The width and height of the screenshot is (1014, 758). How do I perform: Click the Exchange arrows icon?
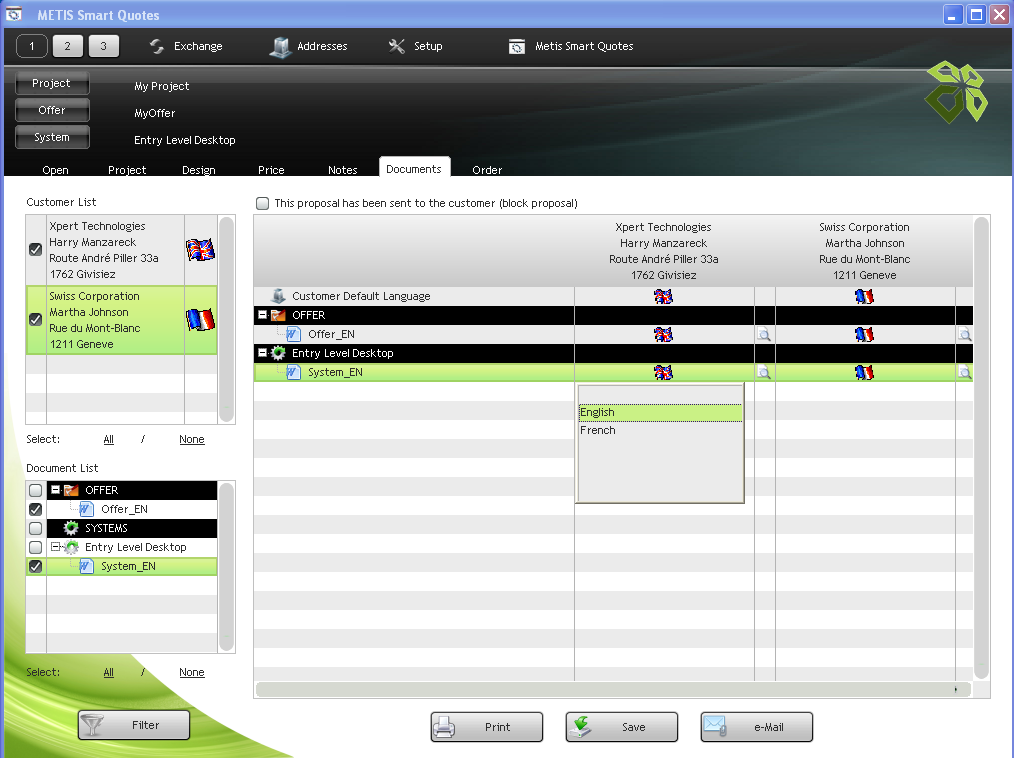click(156, 47)
